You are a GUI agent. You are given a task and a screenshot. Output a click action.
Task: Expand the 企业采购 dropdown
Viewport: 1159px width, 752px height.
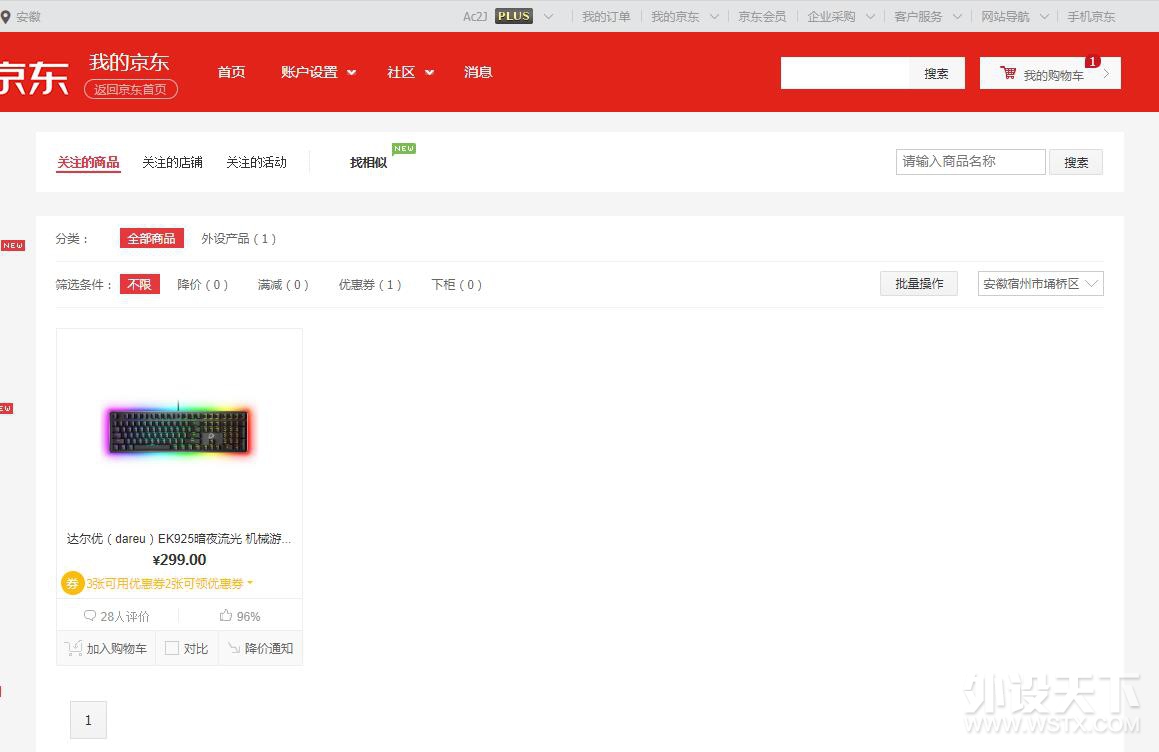point(871,16)
